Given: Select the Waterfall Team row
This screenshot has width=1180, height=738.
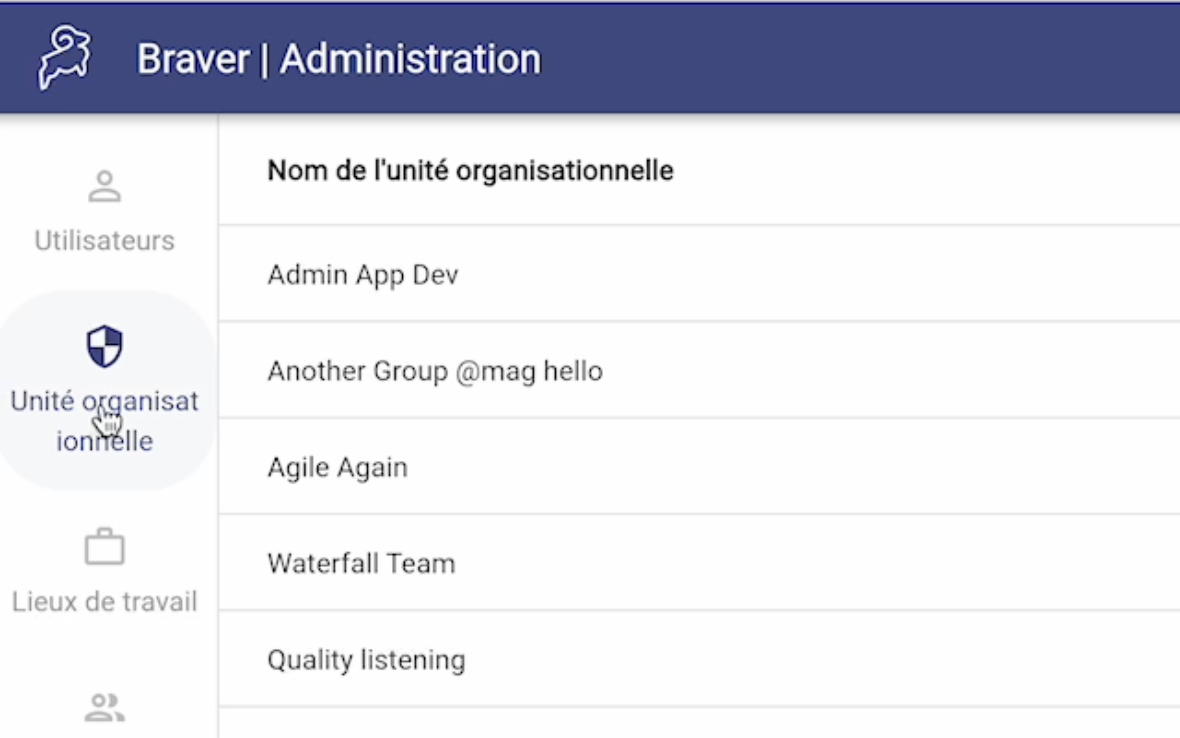Looking at the screenshot, I should [699, 563].
